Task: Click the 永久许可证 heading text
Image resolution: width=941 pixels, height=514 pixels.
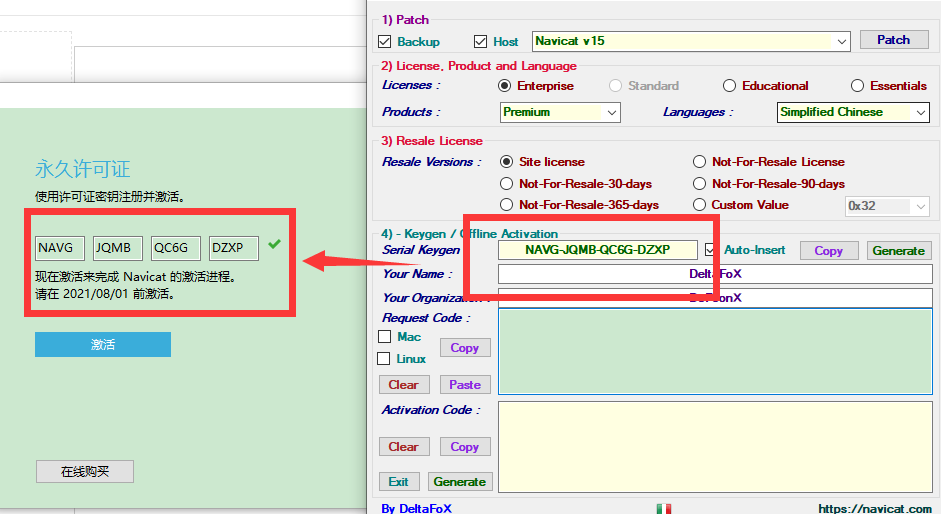Action: pos(82,169)
